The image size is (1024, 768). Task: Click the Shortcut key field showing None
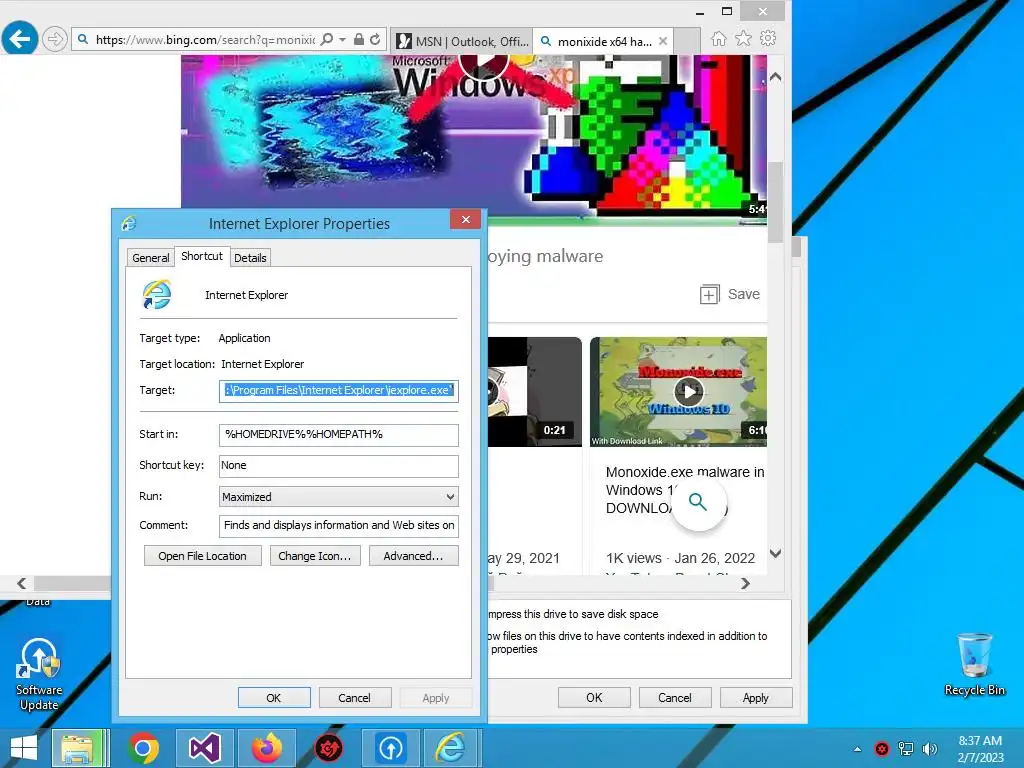click(x=338, y=466)
